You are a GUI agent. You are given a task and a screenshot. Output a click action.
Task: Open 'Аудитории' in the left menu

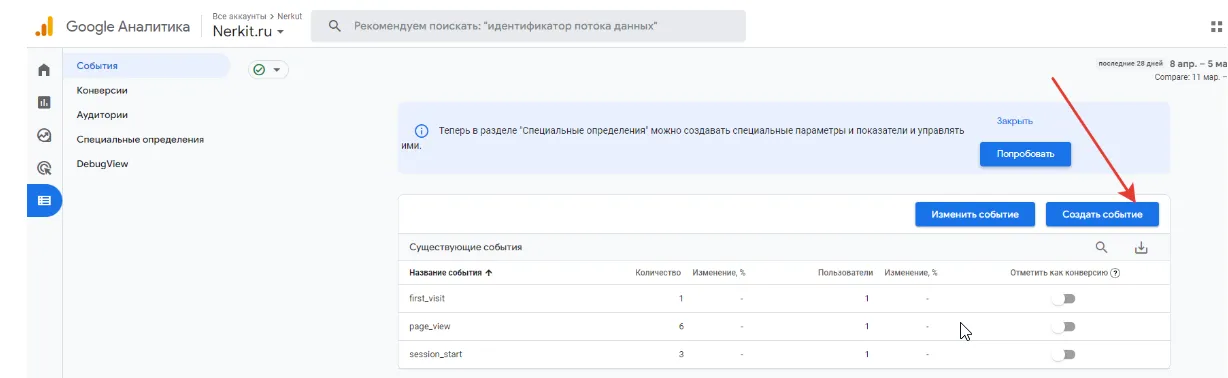point(102,115)
